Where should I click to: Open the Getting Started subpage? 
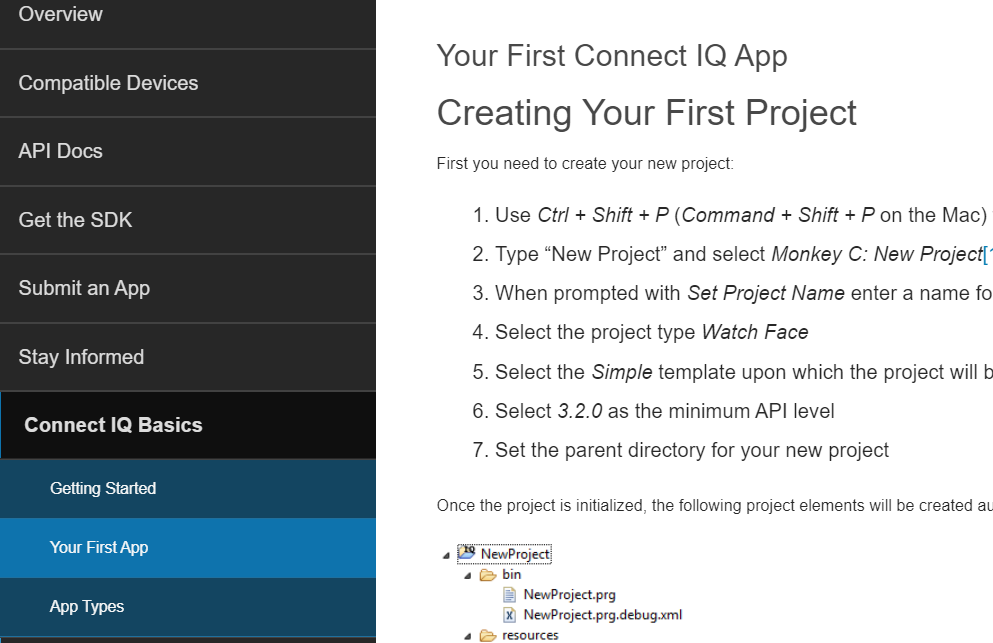[x=103, y=488]
